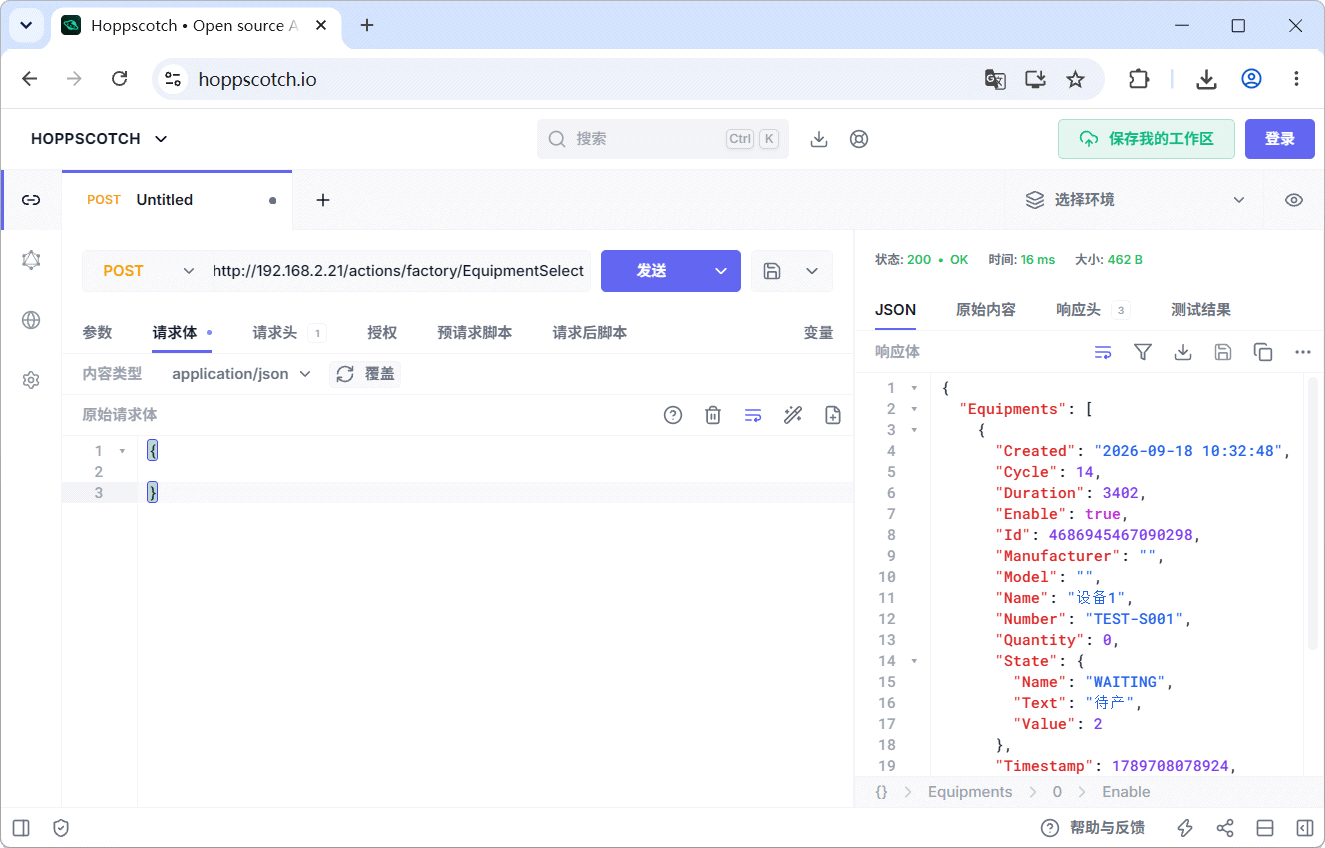Select the Equipments breadcrumb in response path
Image resolution: width=1325 pixels, height=848 pixels.
tap(970, 792)
